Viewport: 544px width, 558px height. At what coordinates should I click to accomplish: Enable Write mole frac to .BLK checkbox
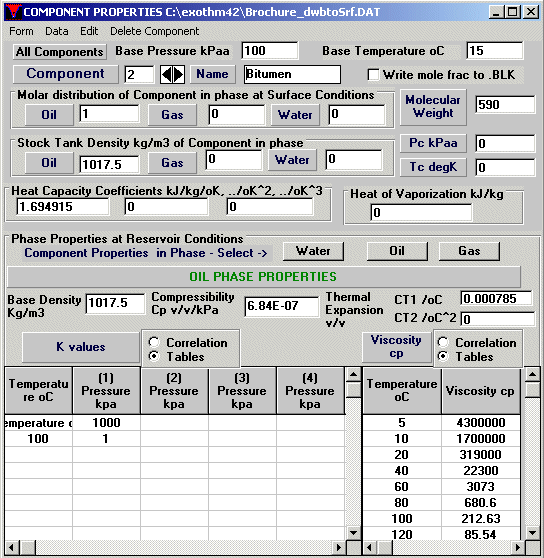click(373, 75)
